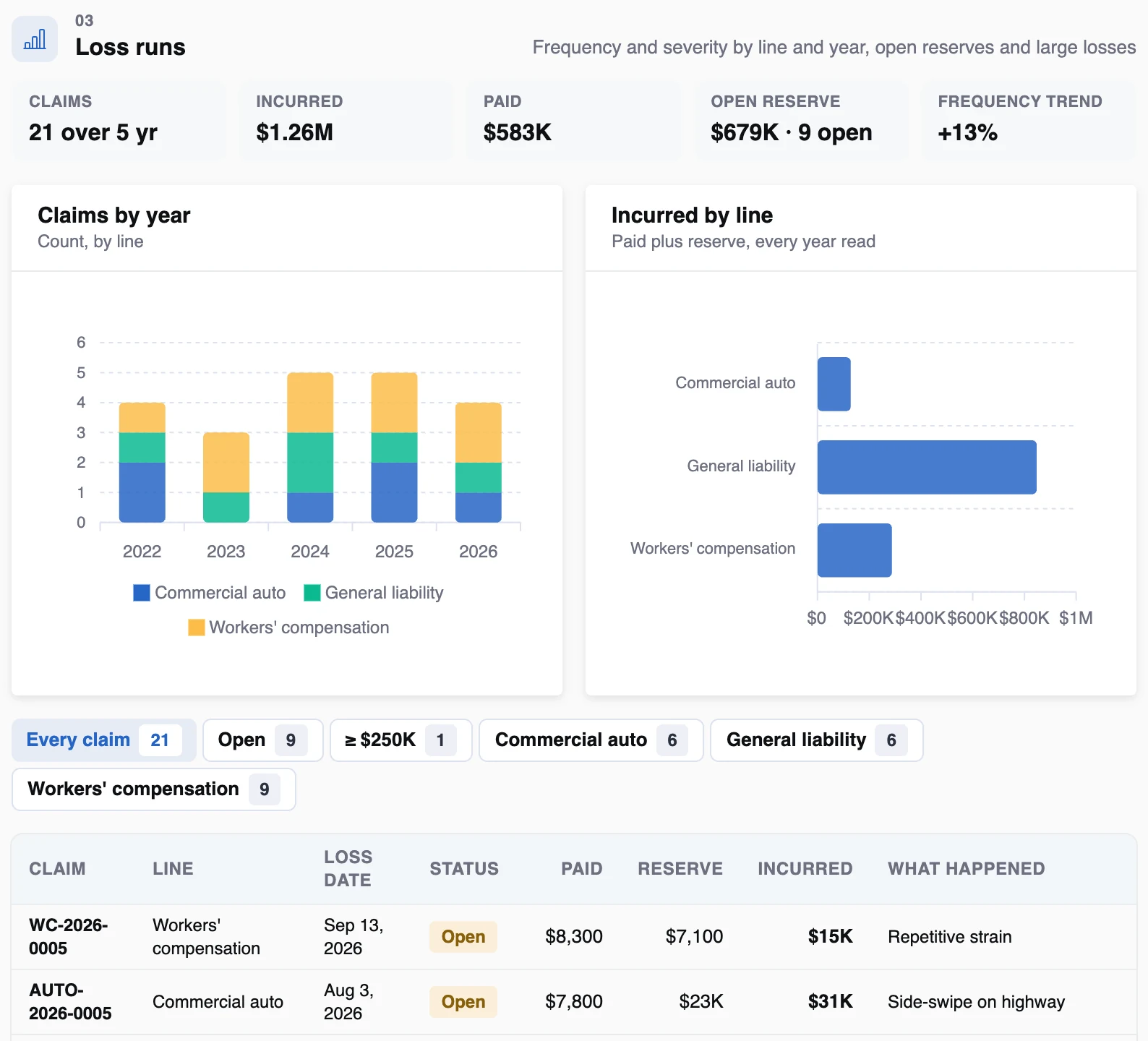The image size is (1148, 1041).
Task: Click the 2026 stacked claims bar
Action: pyautogui.click(x=479, y=463)
